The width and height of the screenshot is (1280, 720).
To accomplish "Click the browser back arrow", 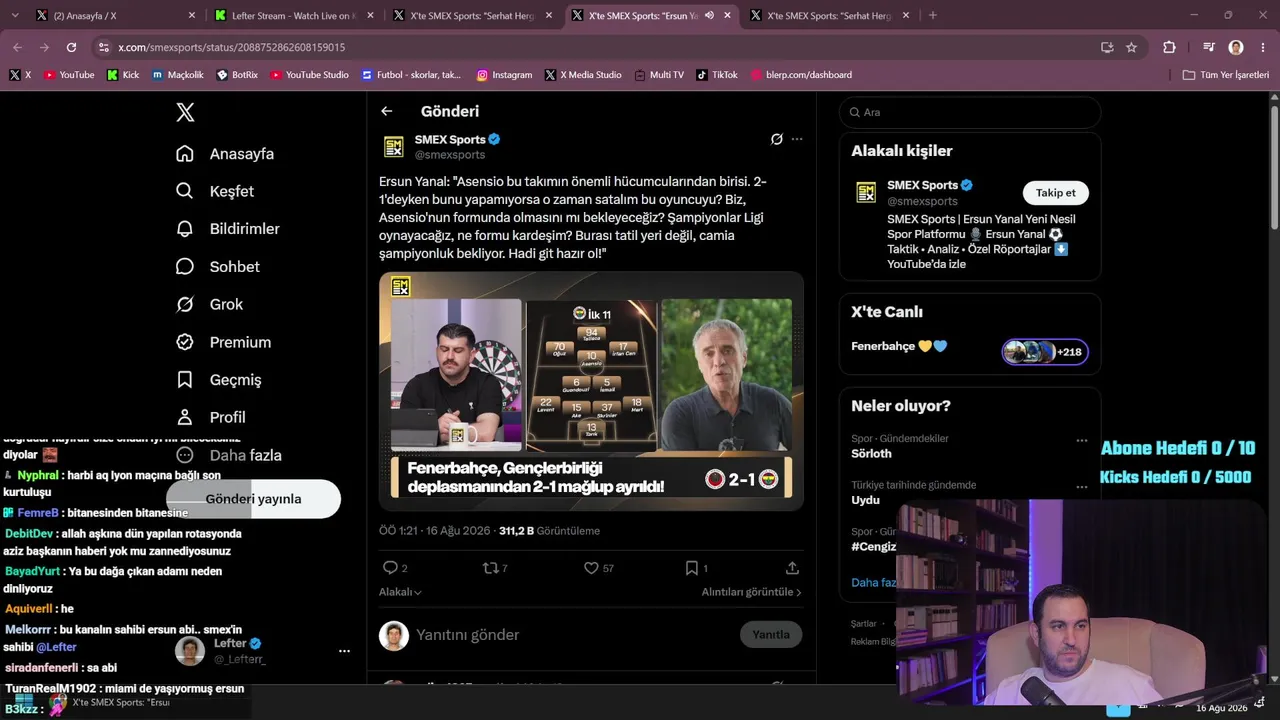I will click(17, 47).
